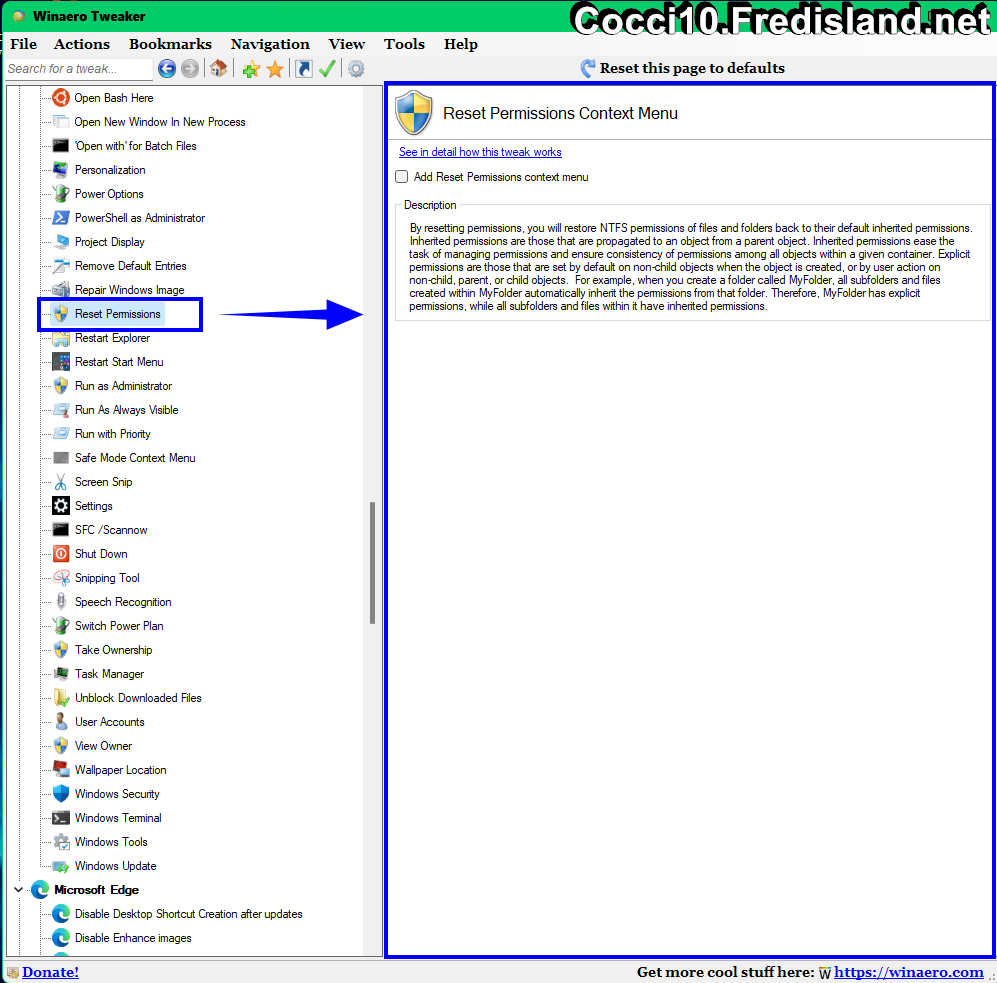
Task: Select Windows Update tree item
Action: point(116,866)
